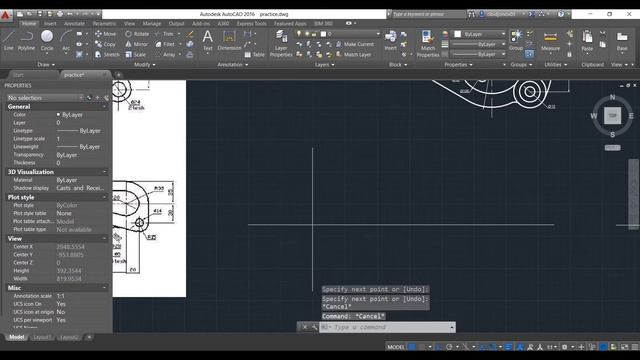This screenshot has height=360, width=640.
Task: Click the Paste clipboard tool
Action: pos(587,41)
